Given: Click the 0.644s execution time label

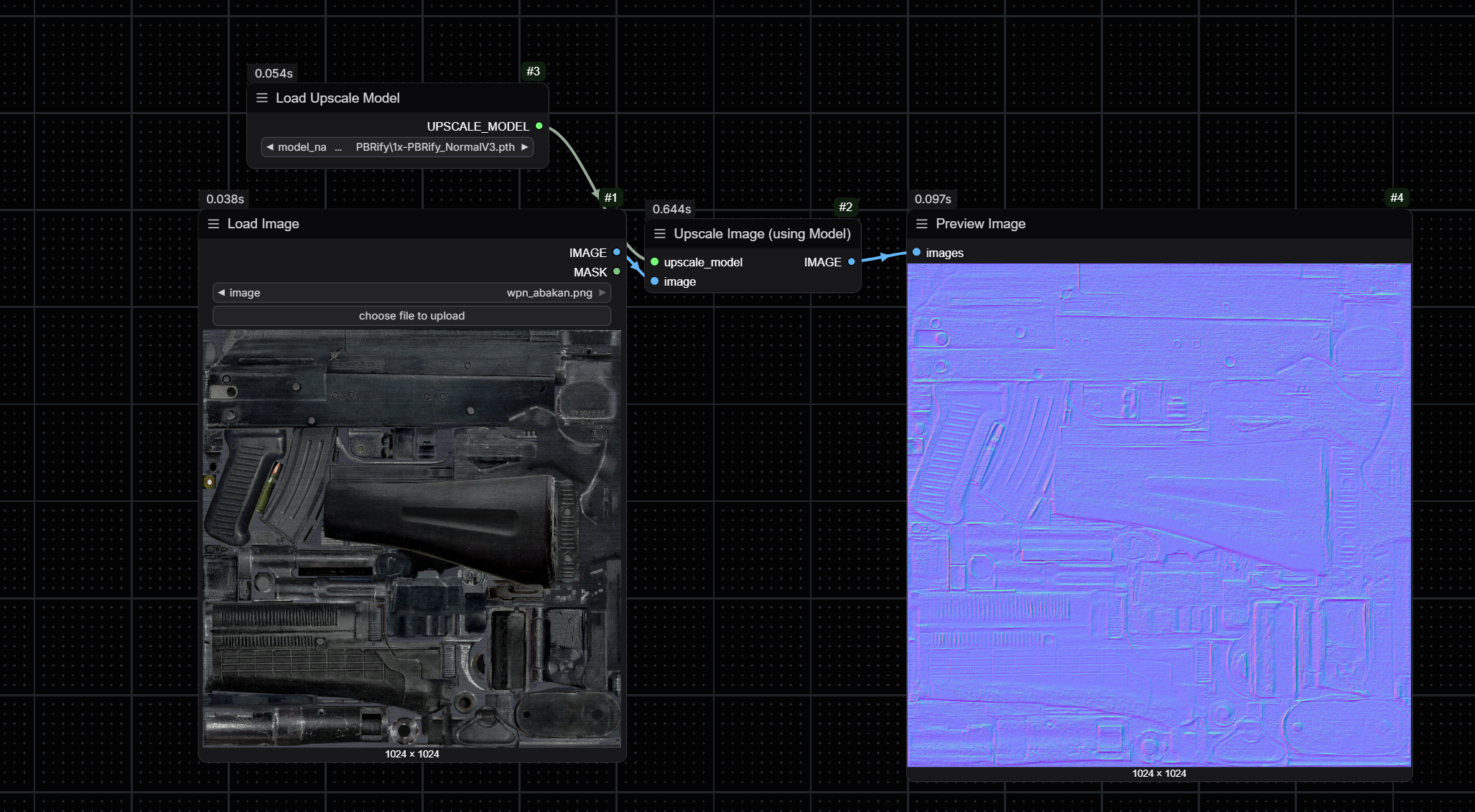Looking at the screenshot, I should (x=672, y=209).
